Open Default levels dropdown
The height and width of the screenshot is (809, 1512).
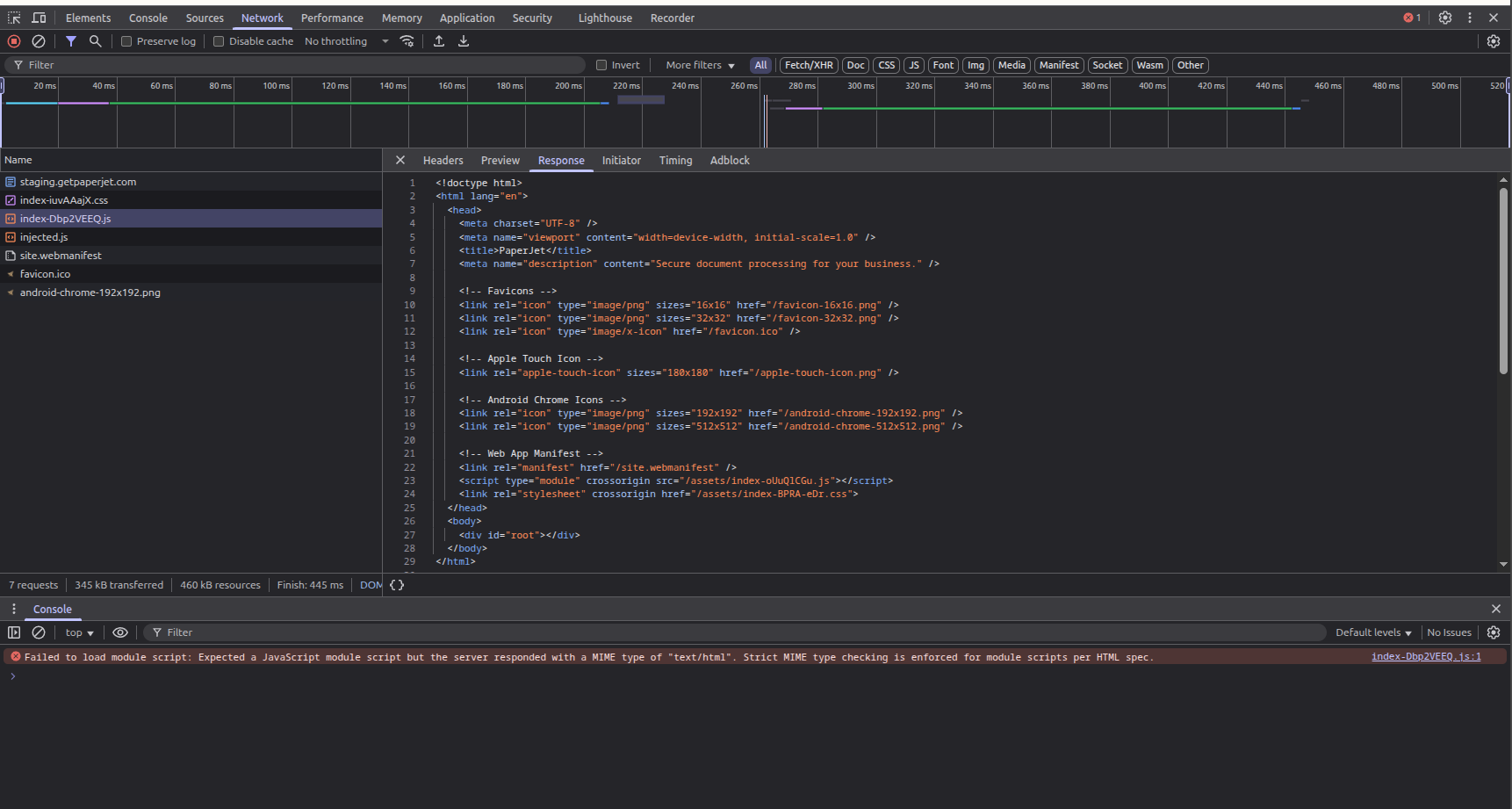tap(1373, 632)
